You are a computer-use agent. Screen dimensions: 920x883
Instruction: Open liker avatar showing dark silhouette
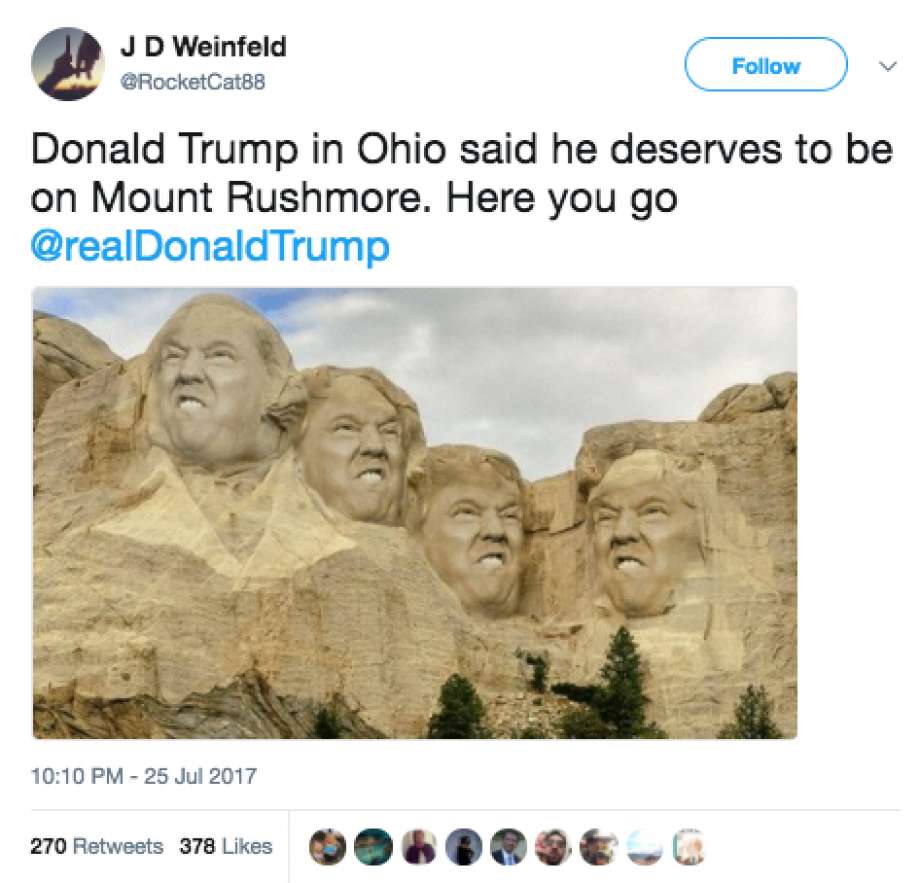(x=463, y=847)
